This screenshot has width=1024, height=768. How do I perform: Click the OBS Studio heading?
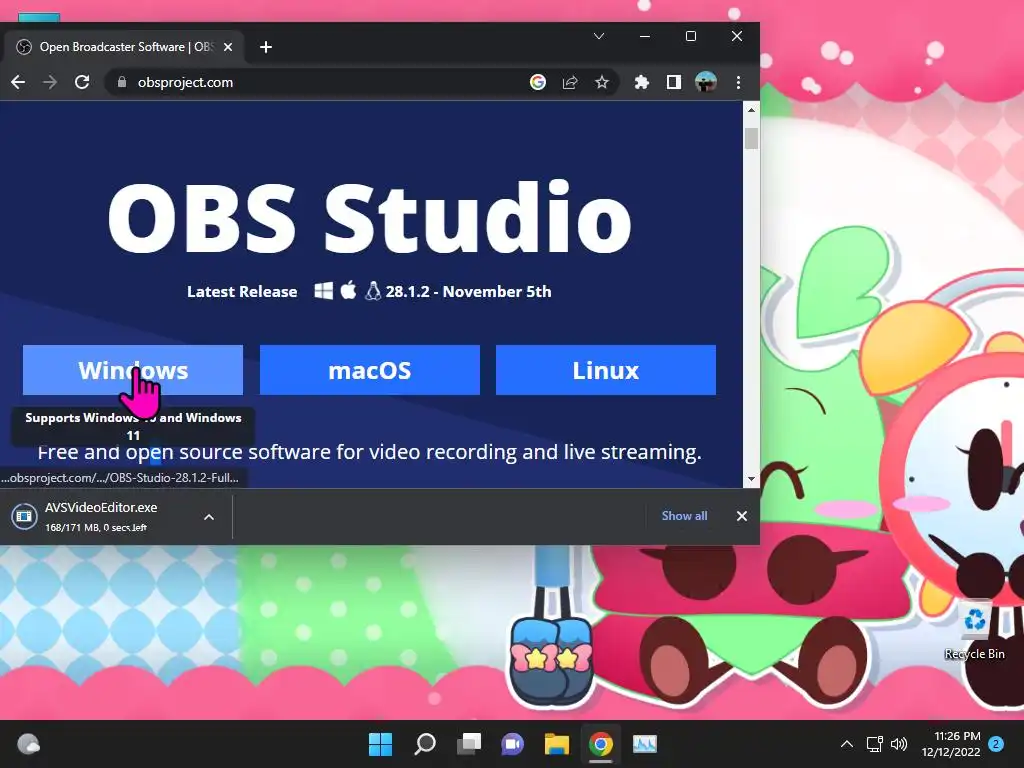370,218
